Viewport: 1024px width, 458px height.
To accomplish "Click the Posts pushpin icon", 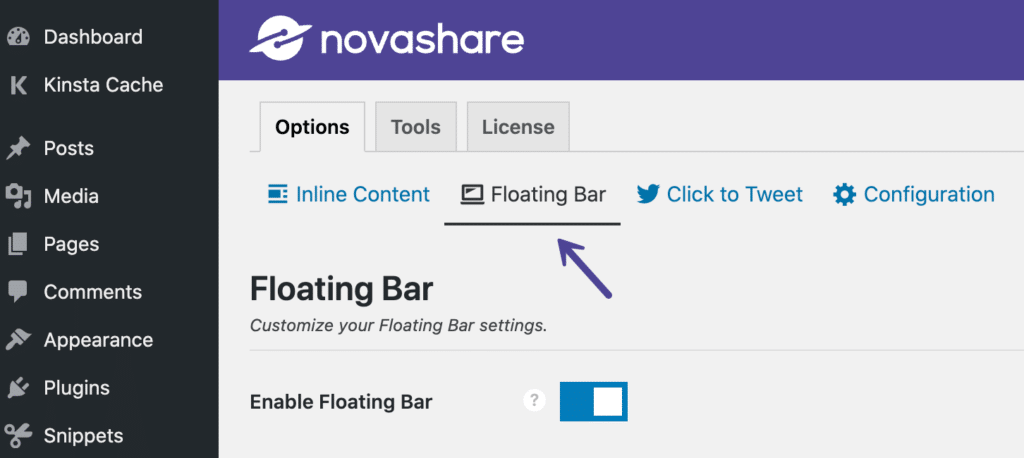I will [x=18, y=148].
